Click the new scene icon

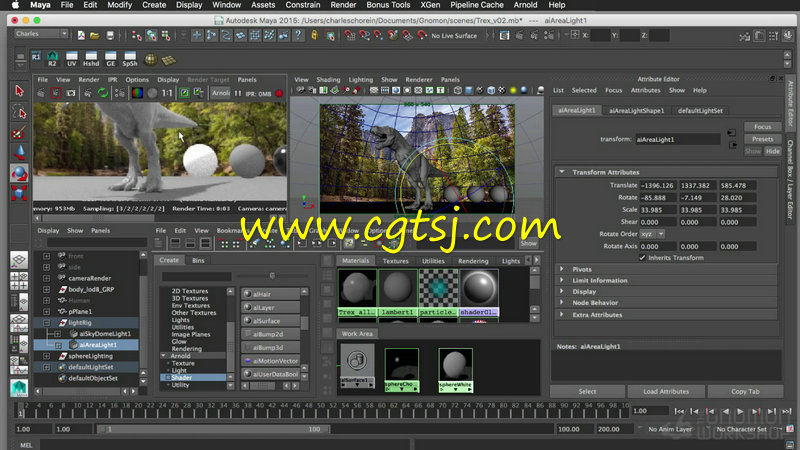81,36
